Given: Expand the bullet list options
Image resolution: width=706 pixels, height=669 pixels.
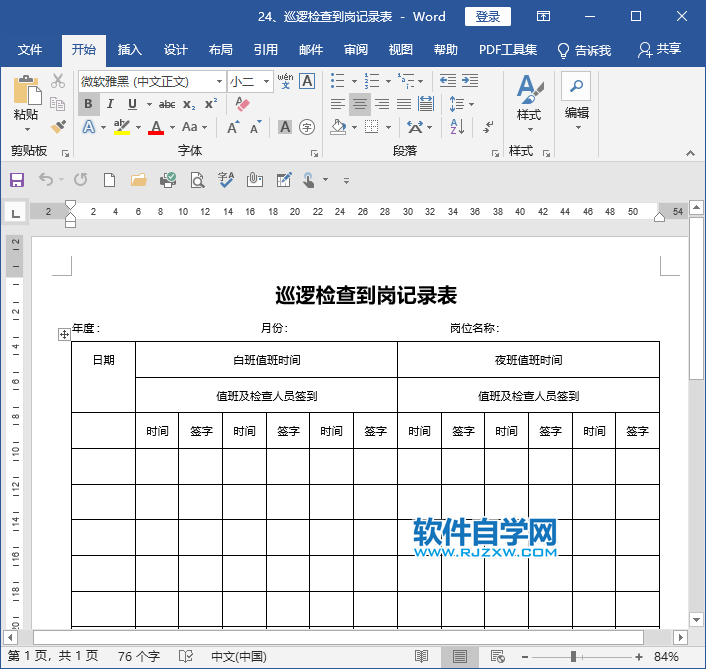Looking at the screenshot, I should click(354, 81).
